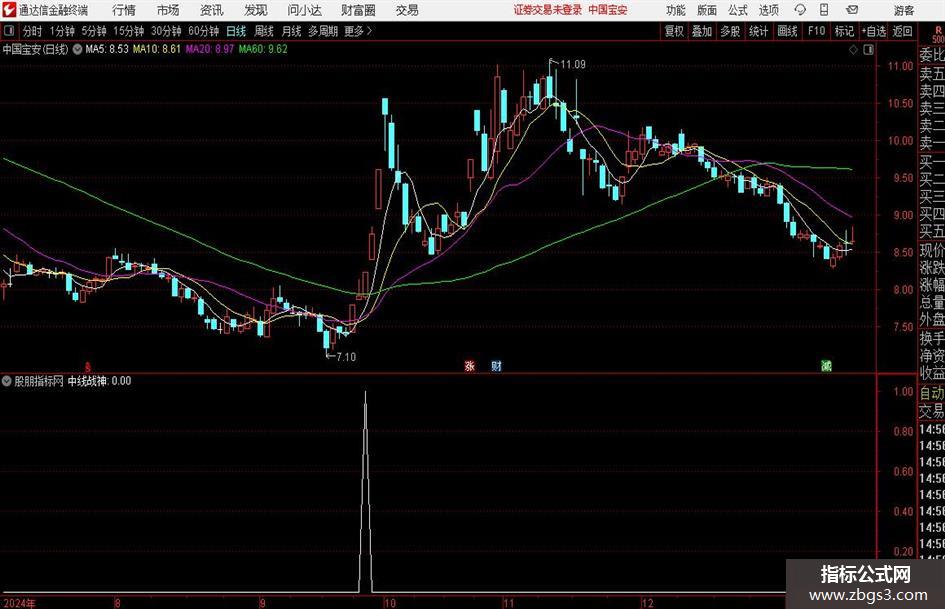This screenshot has height=609, width=945.
Task: Open the 版面 menu
Action: pyautogui.click(x=706, y=10)
